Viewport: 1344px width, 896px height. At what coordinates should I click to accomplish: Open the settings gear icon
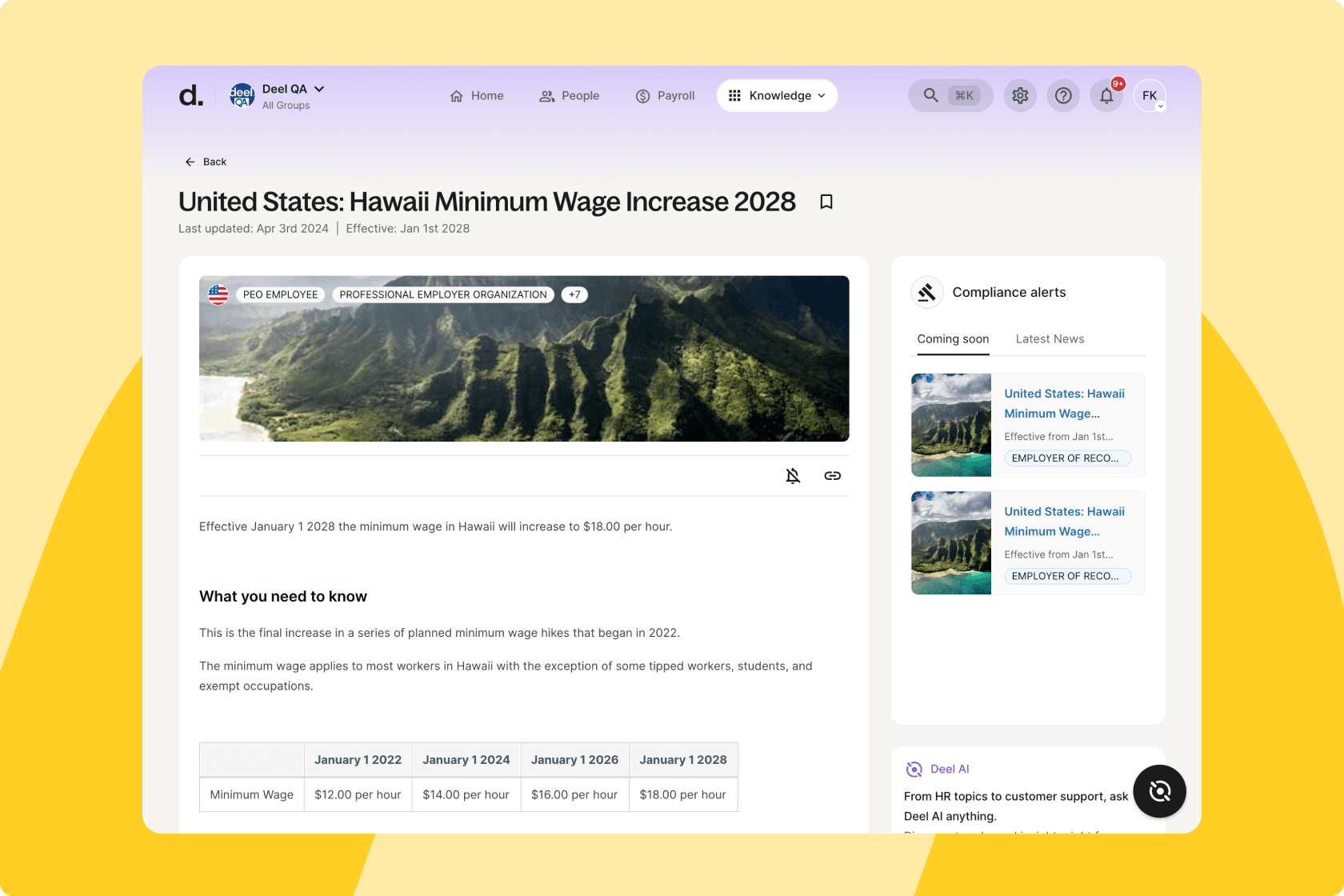[x=1020, y=96]
